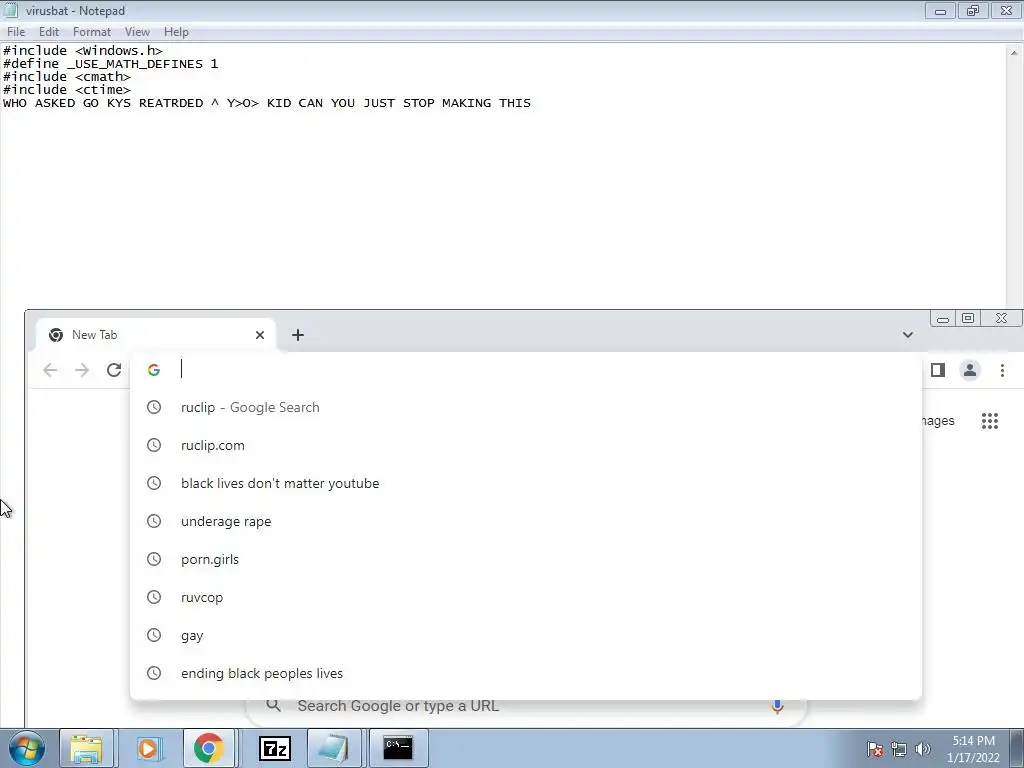Open Windows Media Player from the taskbar
1024x768 pixels.
pyautogui.click(x=148, y=748)
